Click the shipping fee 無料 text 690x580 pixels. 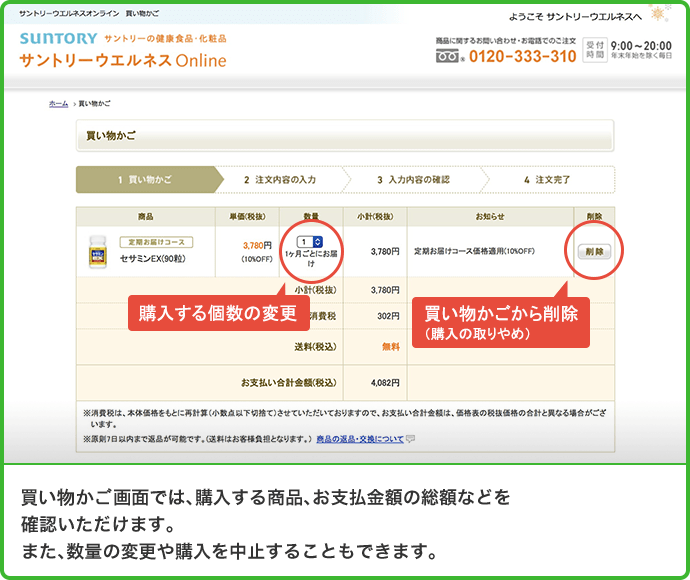[x=391, y=347]
